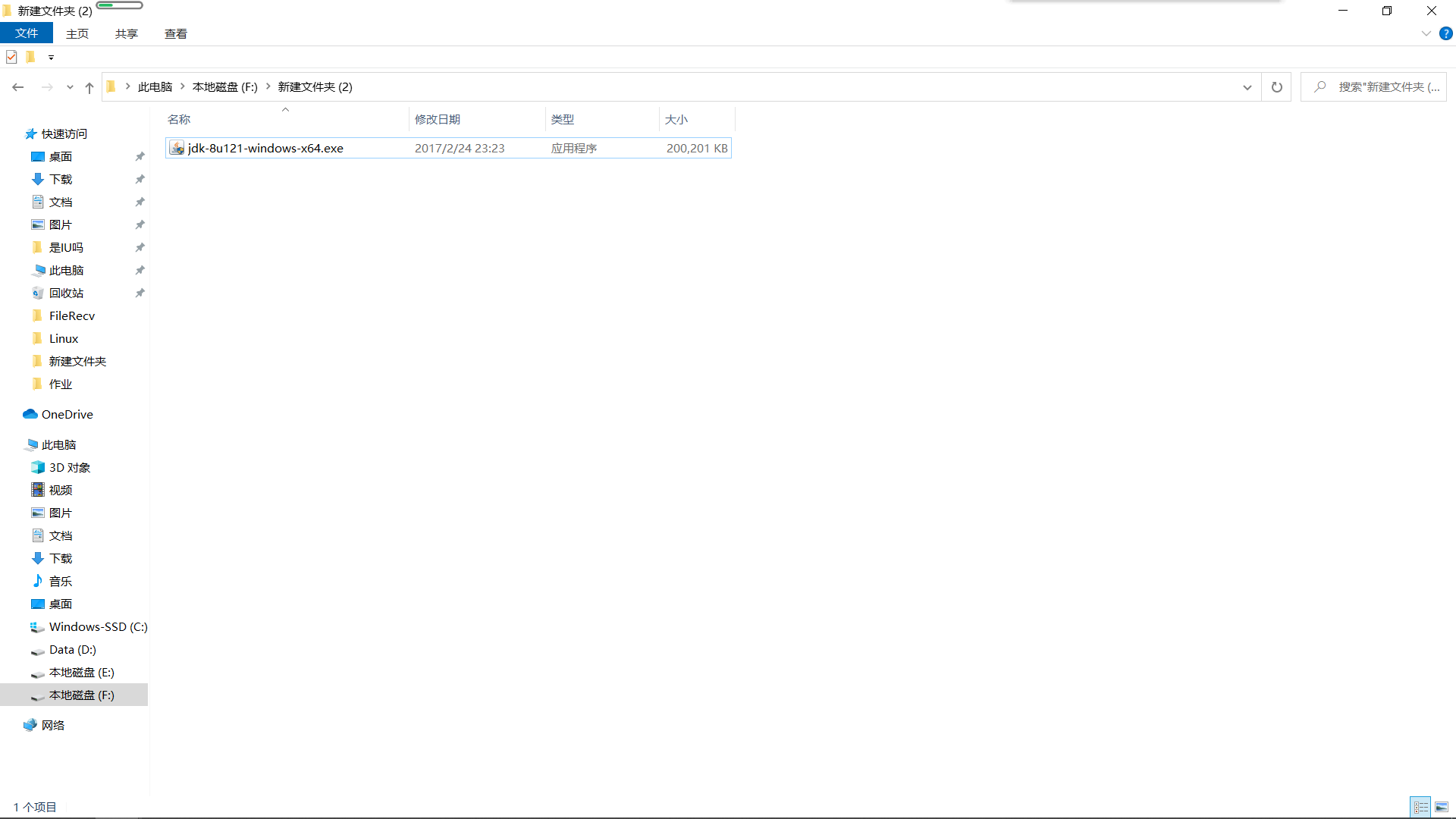Click the 200,201 KB size cell

coord(697,148)
